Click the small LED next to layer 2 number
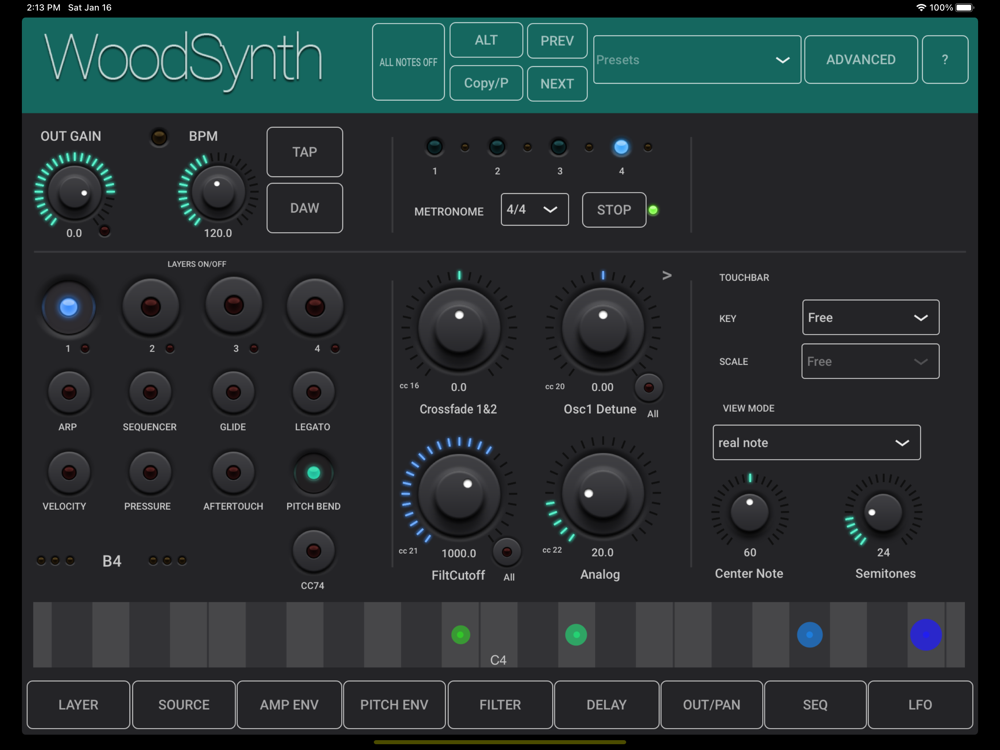 pyautogui.click(x=170, y=348)
